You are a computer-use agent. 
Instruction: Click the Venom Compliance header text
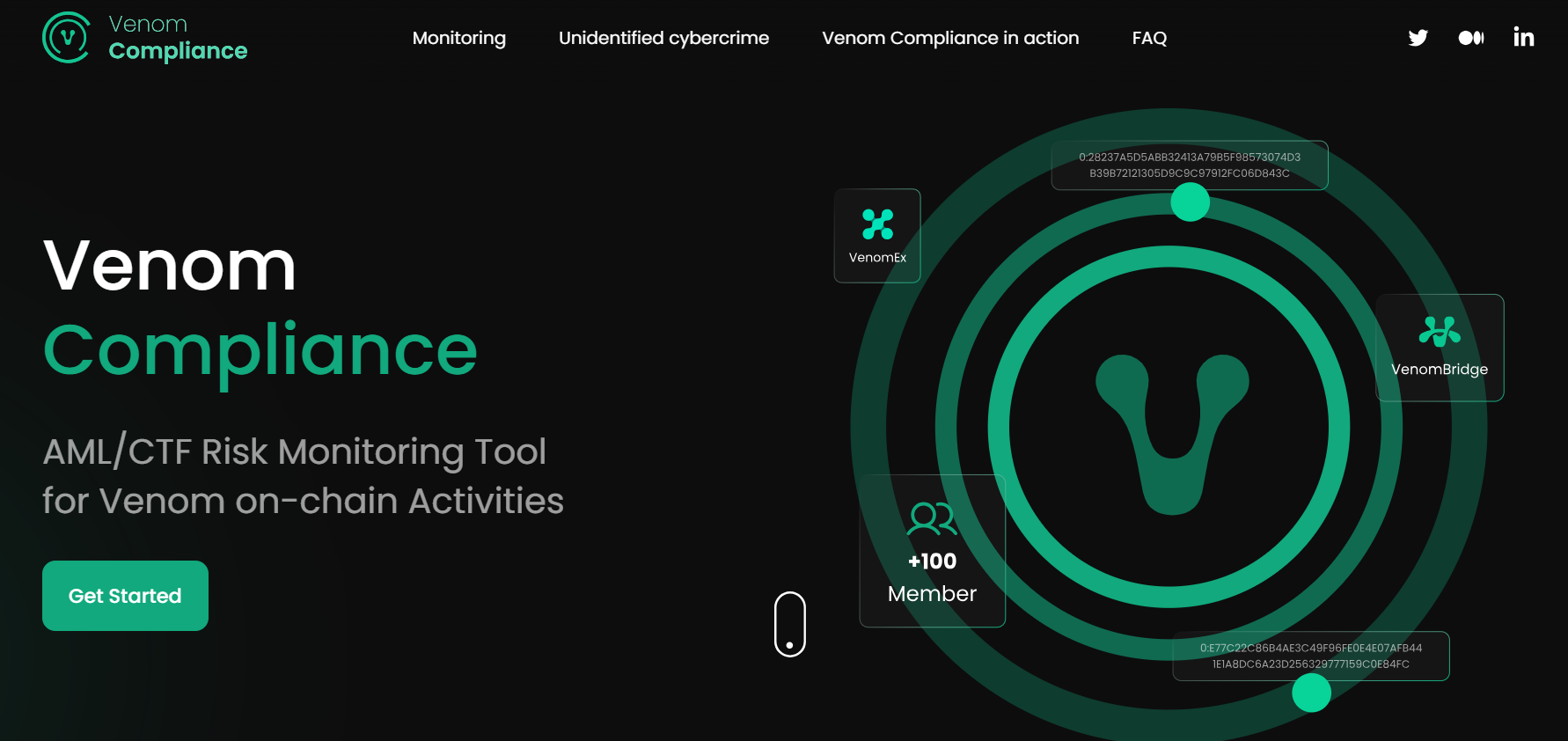point(178,38)
